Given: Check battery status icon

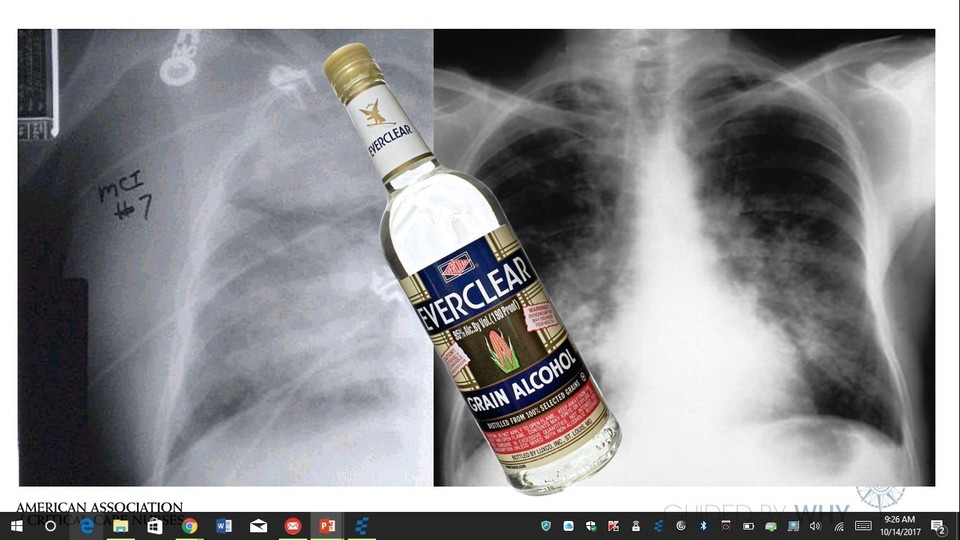Looking at the screenshot, I should point(748,526).
